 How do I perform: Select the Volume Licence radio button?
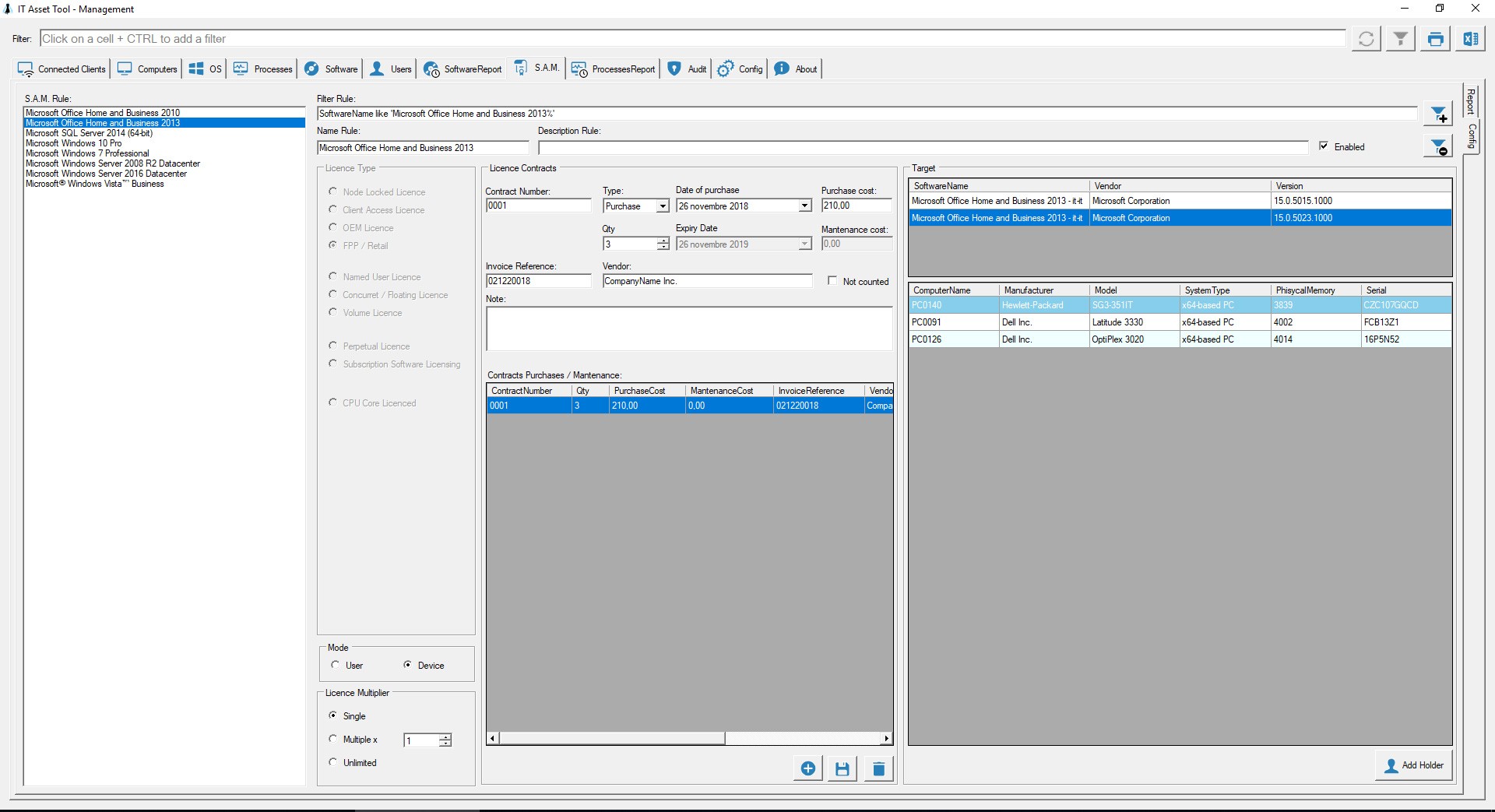tap(333, 312)
